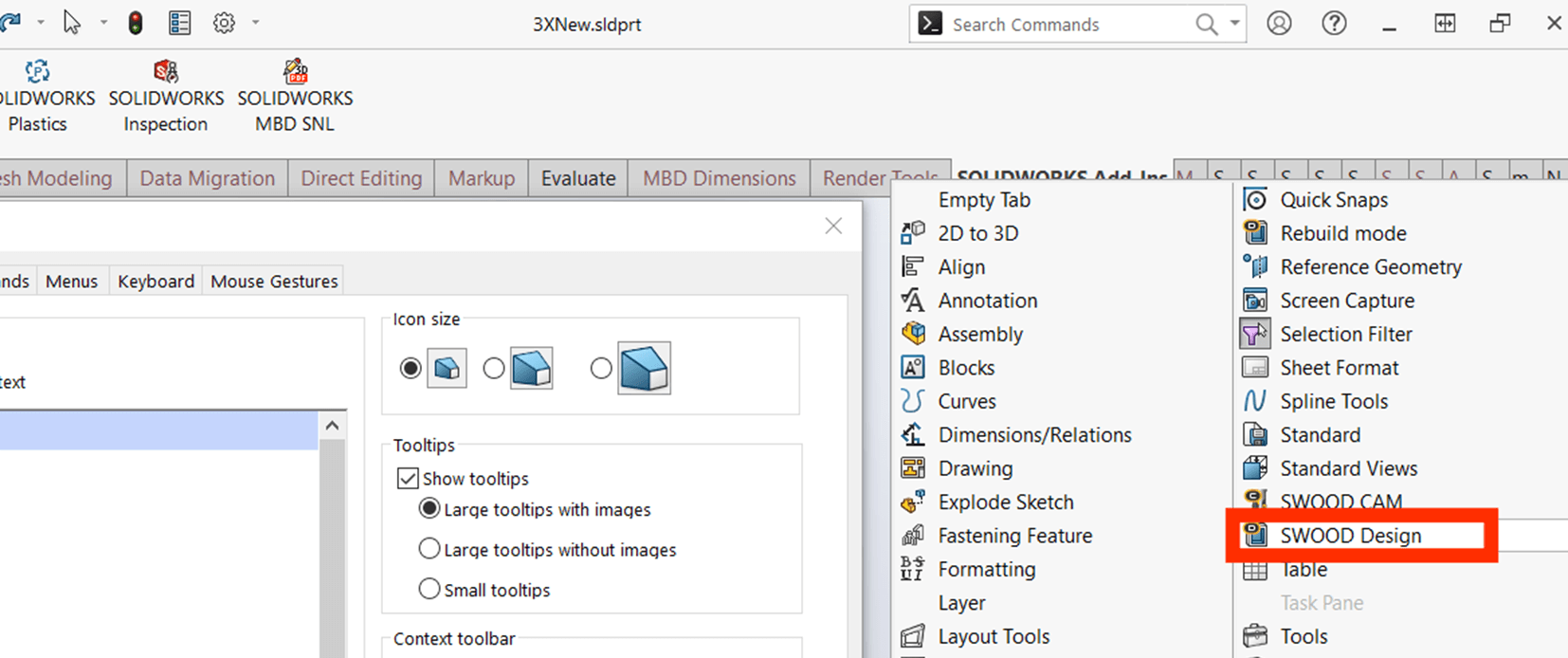Toggle the Fastening Feature toolbar

(x=1014, y=536)
